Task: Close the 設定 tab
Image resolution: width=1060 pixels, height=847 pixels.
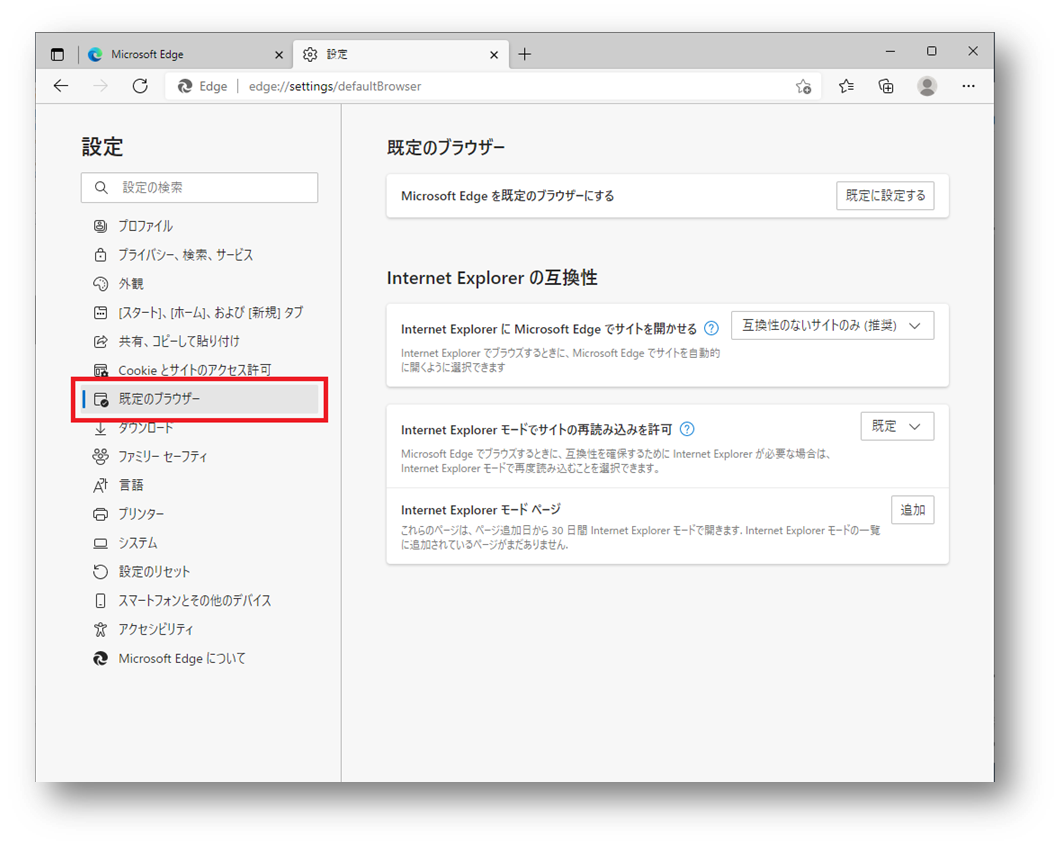Action: point(494,55)
